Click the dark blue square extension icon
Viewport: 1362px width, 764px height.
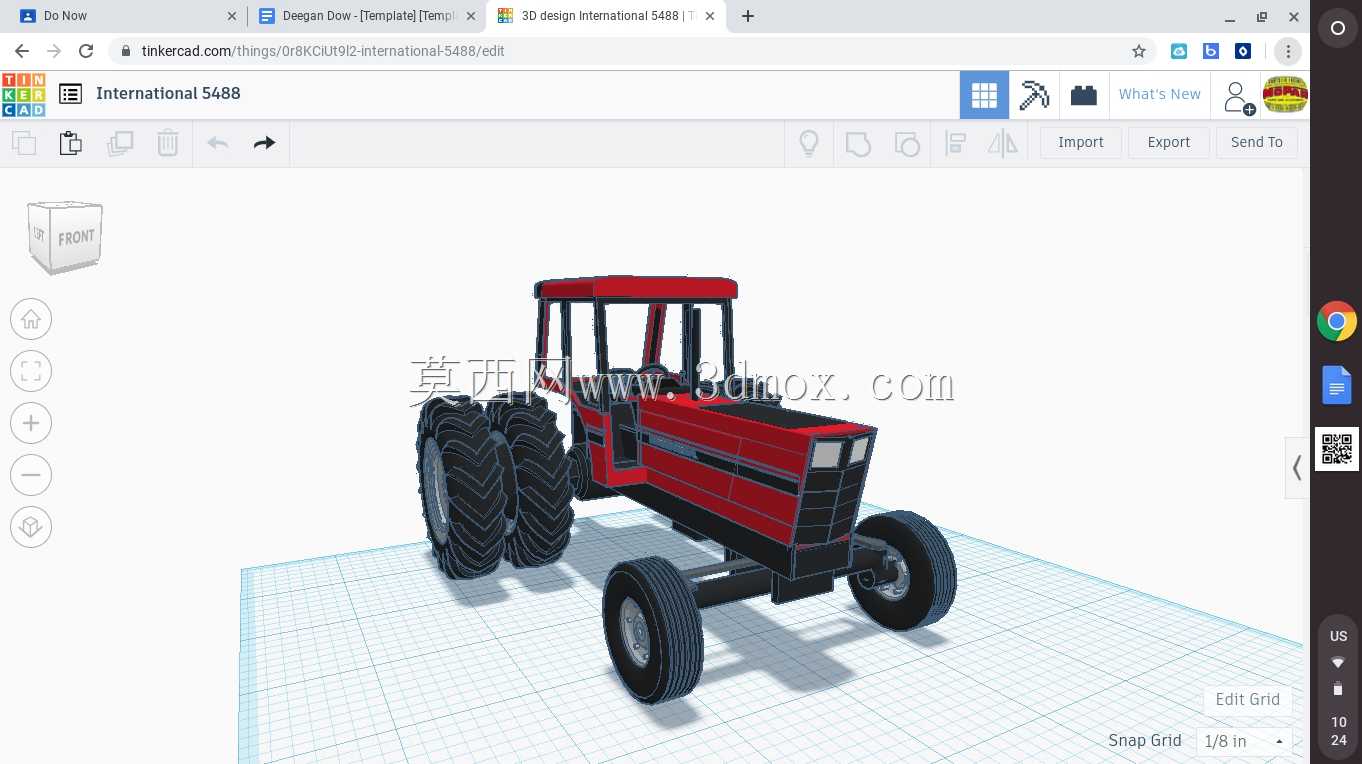(1243, 51)
